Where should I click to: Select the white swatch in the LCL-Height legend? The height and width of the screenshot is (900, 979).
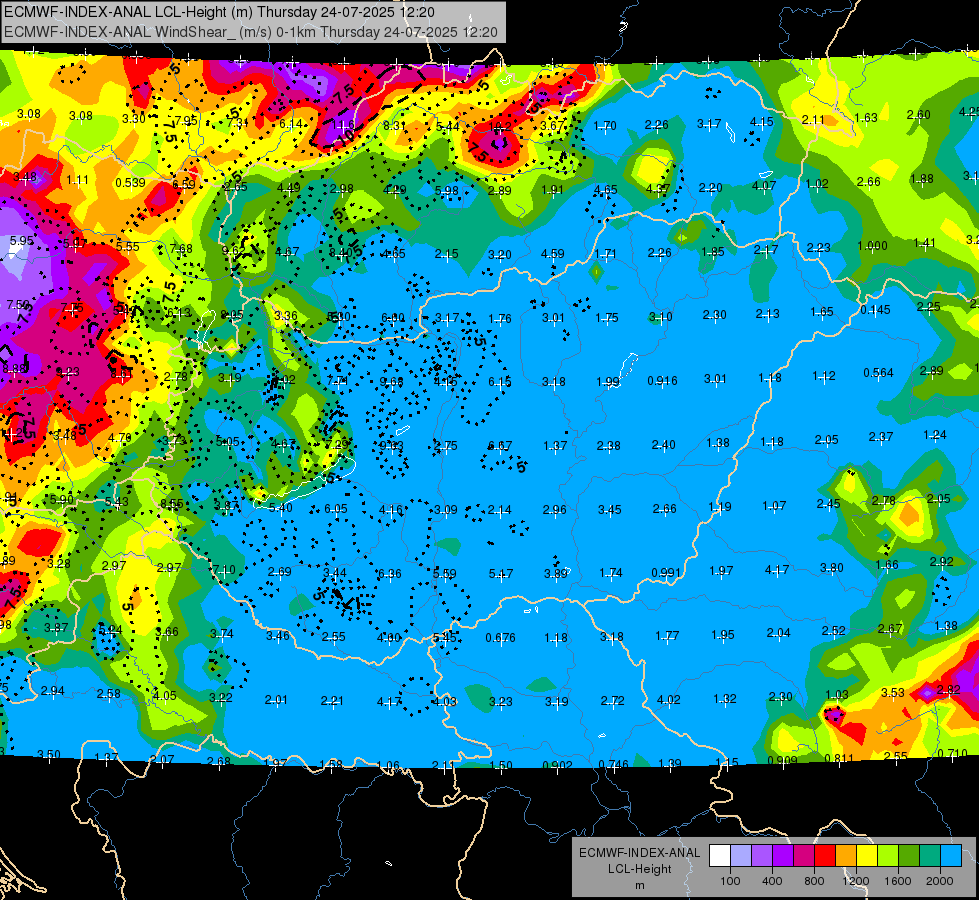720,856
